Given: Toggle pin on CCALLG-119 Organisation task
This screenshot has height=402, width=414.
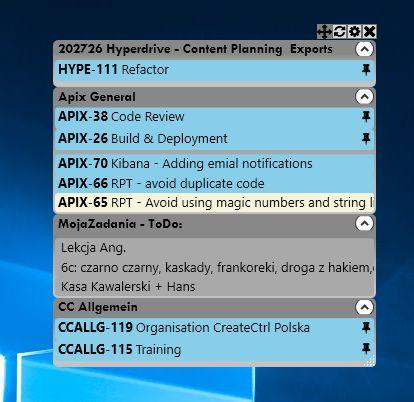Looking at the screenshot, I should click(366, 328).
